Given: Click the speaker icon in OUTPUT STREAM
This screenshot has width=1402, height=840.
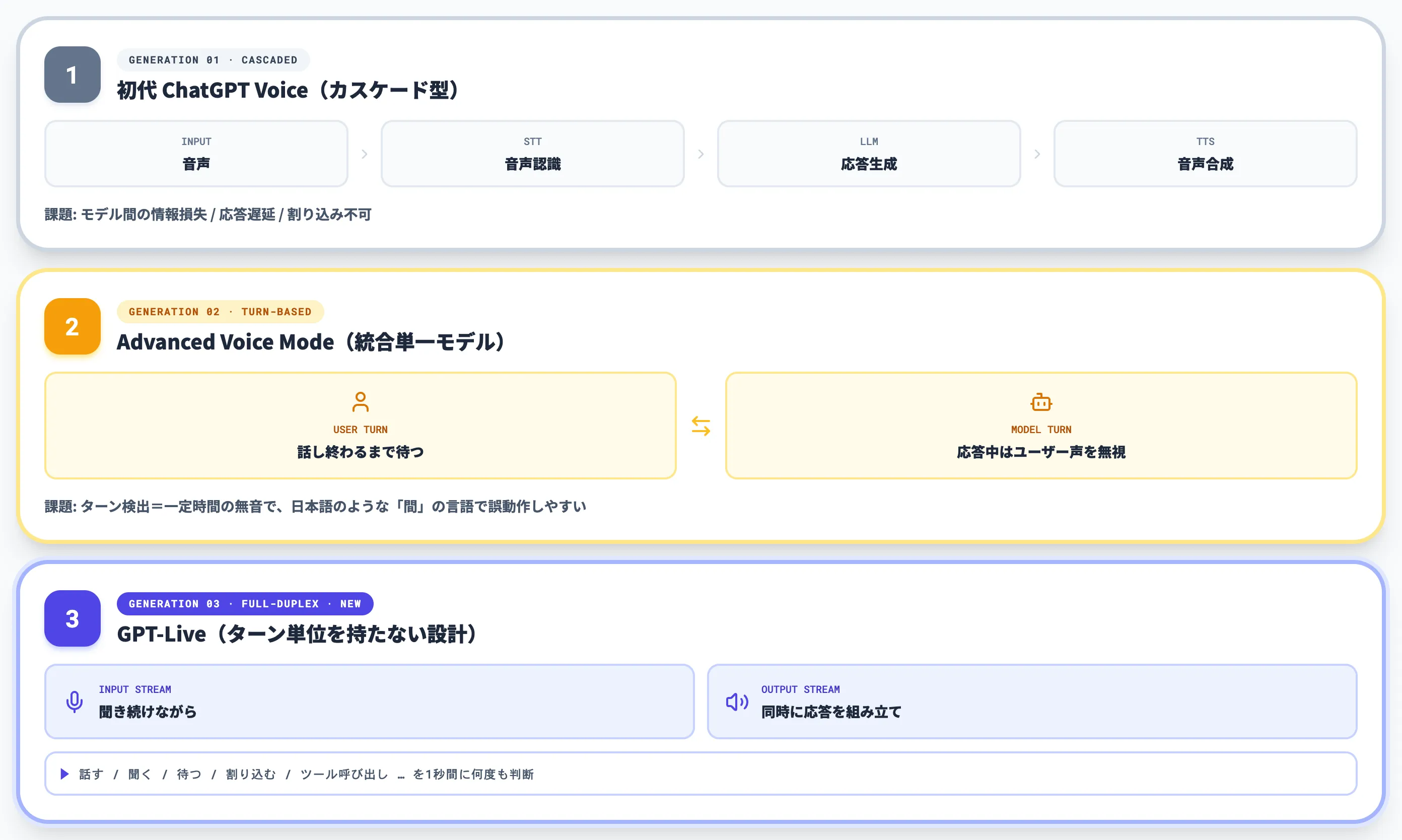Looking at the screenshot, I should point(737,702).
